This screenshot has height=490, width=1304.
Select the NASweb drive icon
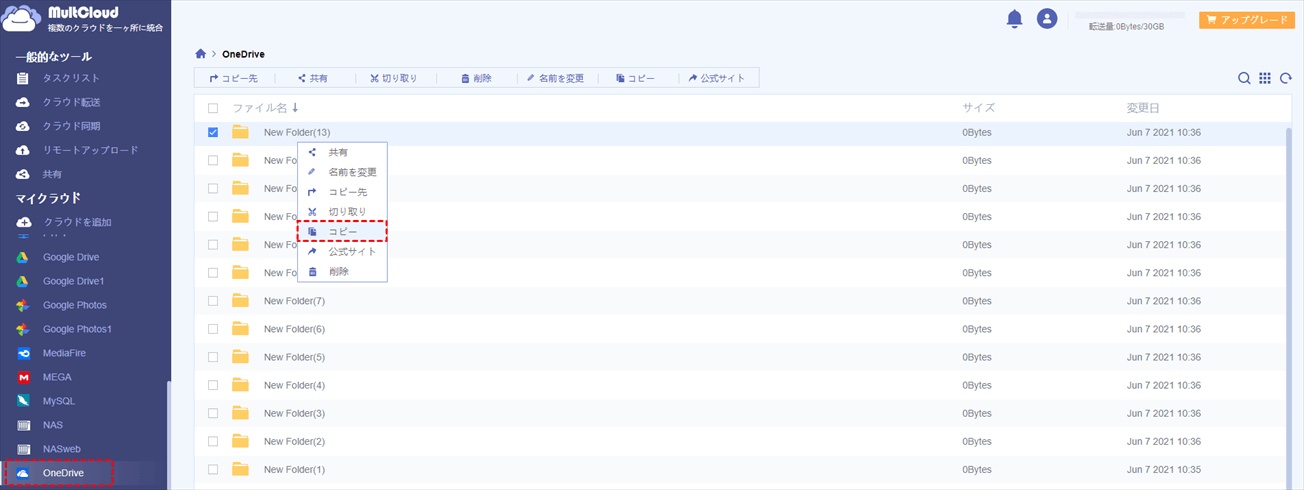tap(23, 449)
